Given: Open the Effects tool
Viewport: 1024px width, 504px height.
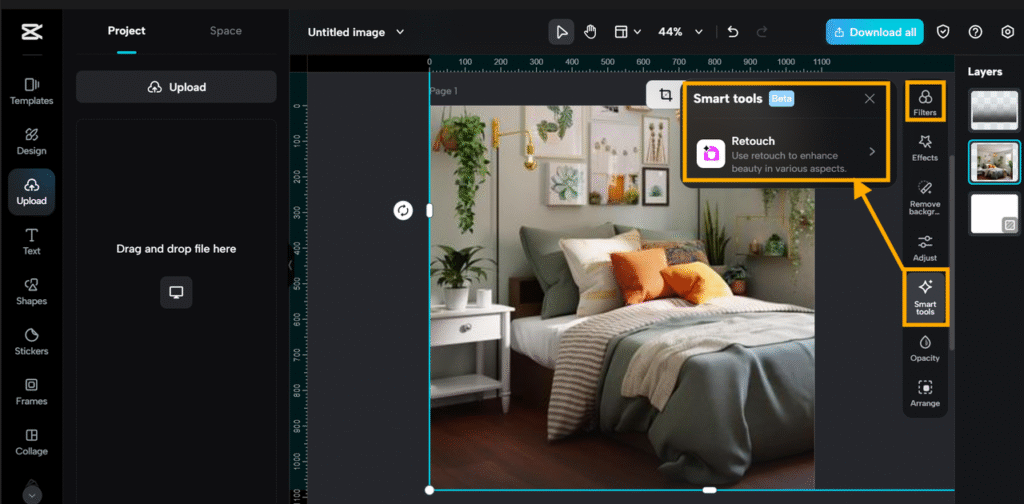Looking at the screenshot, I should pos(925,148).
